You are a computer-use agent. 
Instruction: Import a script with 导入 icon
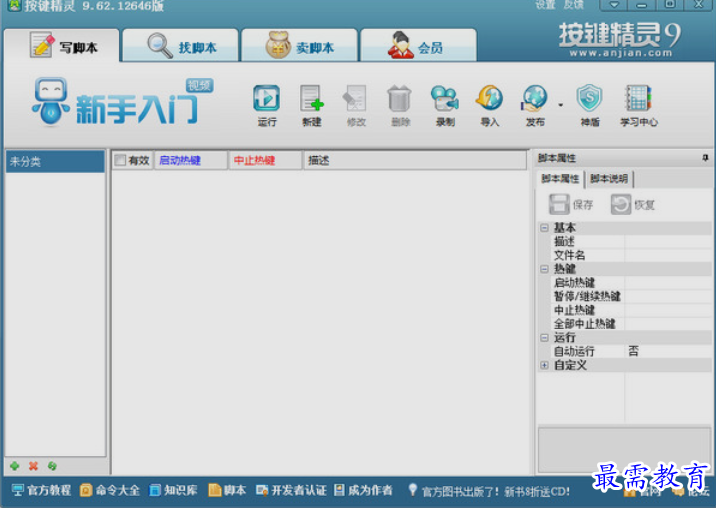coord(490,105)
